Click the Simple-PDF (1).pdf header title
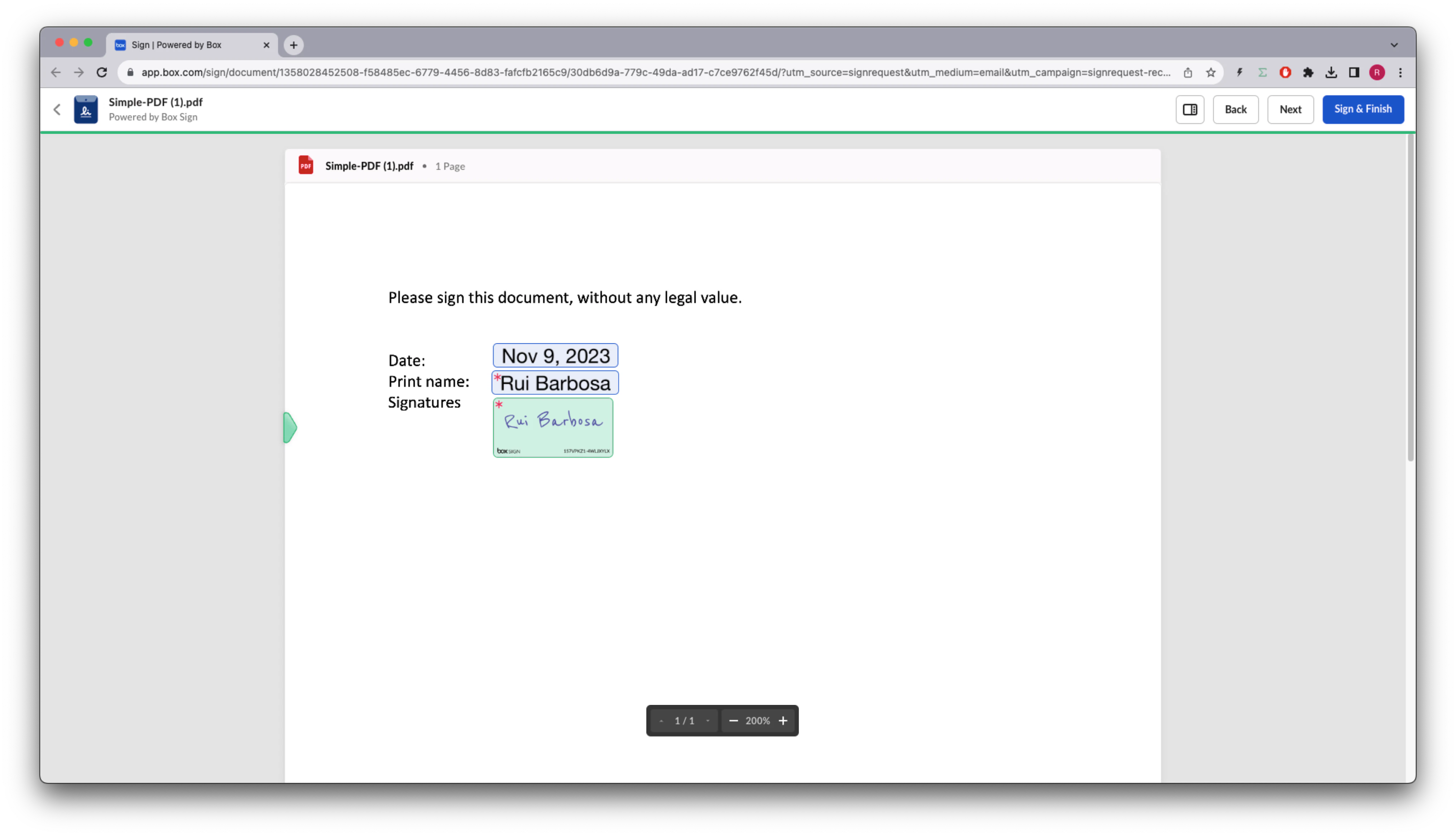 (x=155, y=102)
